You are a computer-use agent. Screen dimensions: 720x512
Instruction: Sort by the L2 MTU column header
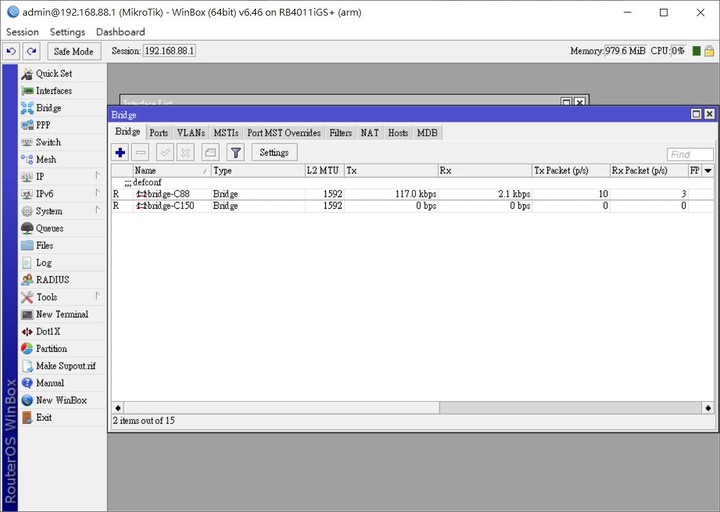[x=325, y=171]
